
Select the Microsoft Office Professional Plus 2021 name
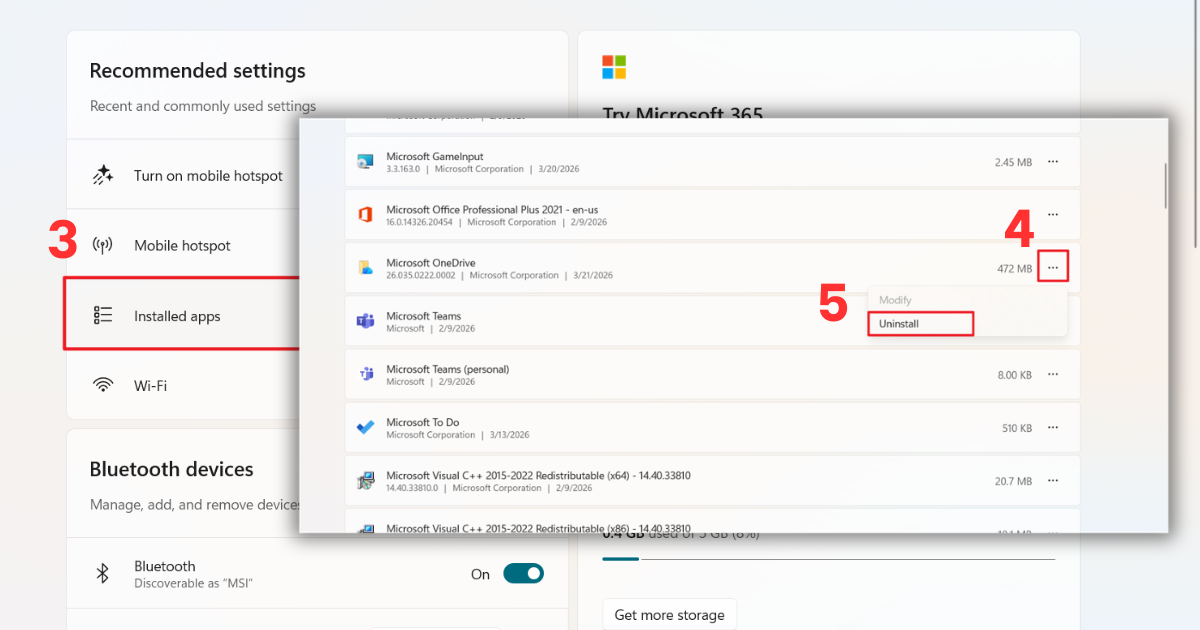(x=492, y=210)
